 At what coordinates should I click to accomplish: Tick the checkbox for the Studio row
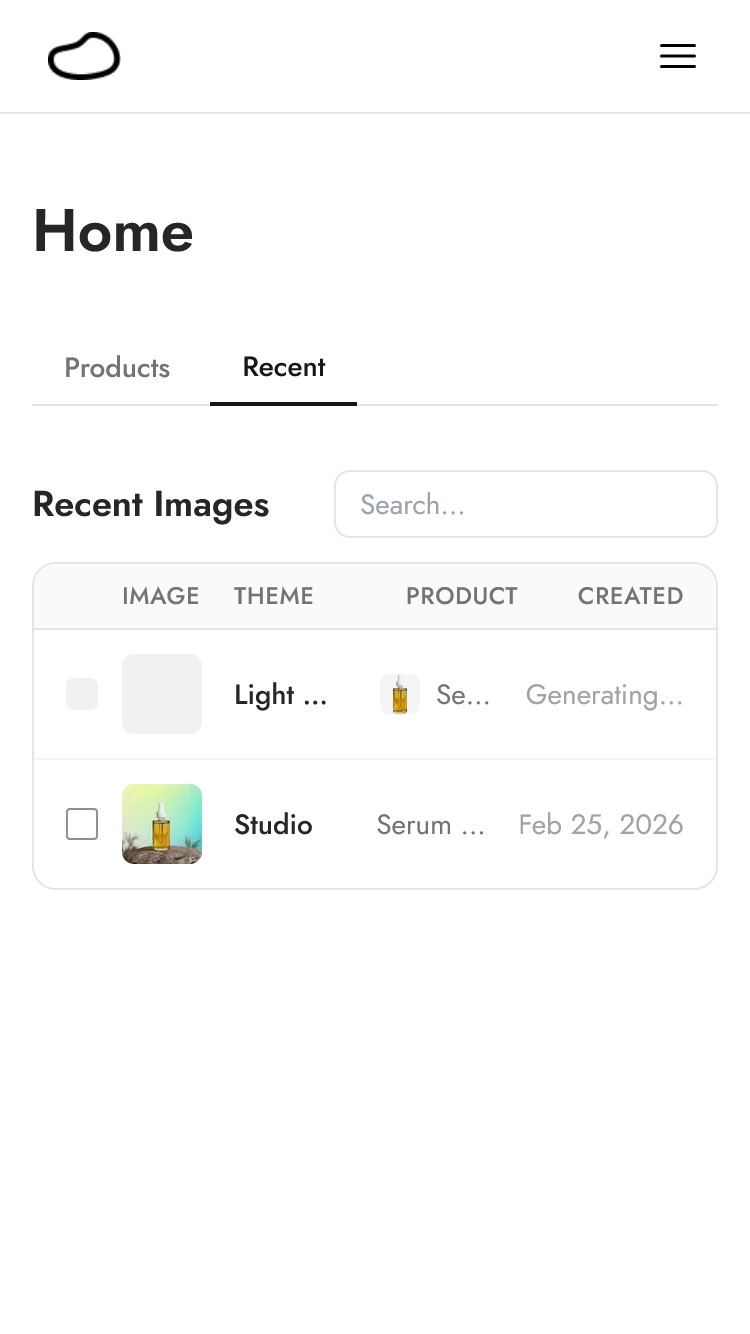point(82,824)
